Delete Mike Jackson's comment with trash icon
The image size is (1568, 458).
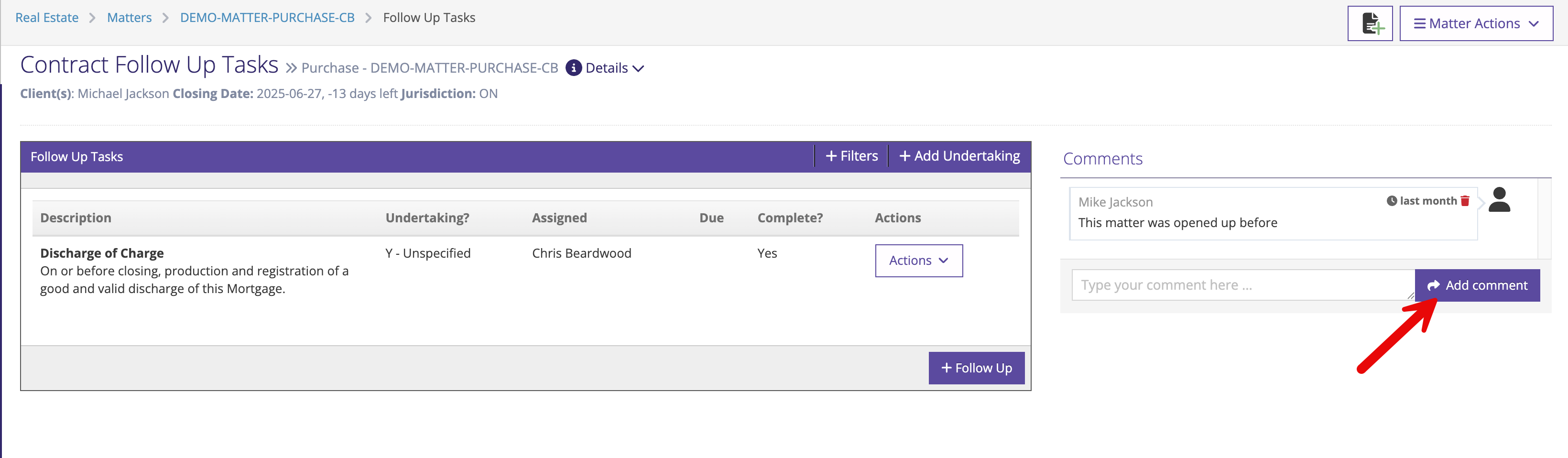[x=1465, y=201]
